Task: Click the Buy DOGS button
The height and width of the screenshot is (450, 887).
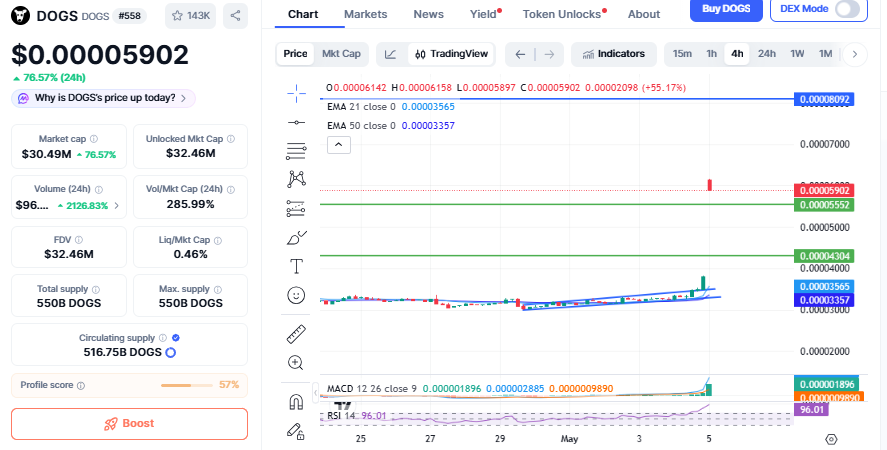Action: click(726, 9)
